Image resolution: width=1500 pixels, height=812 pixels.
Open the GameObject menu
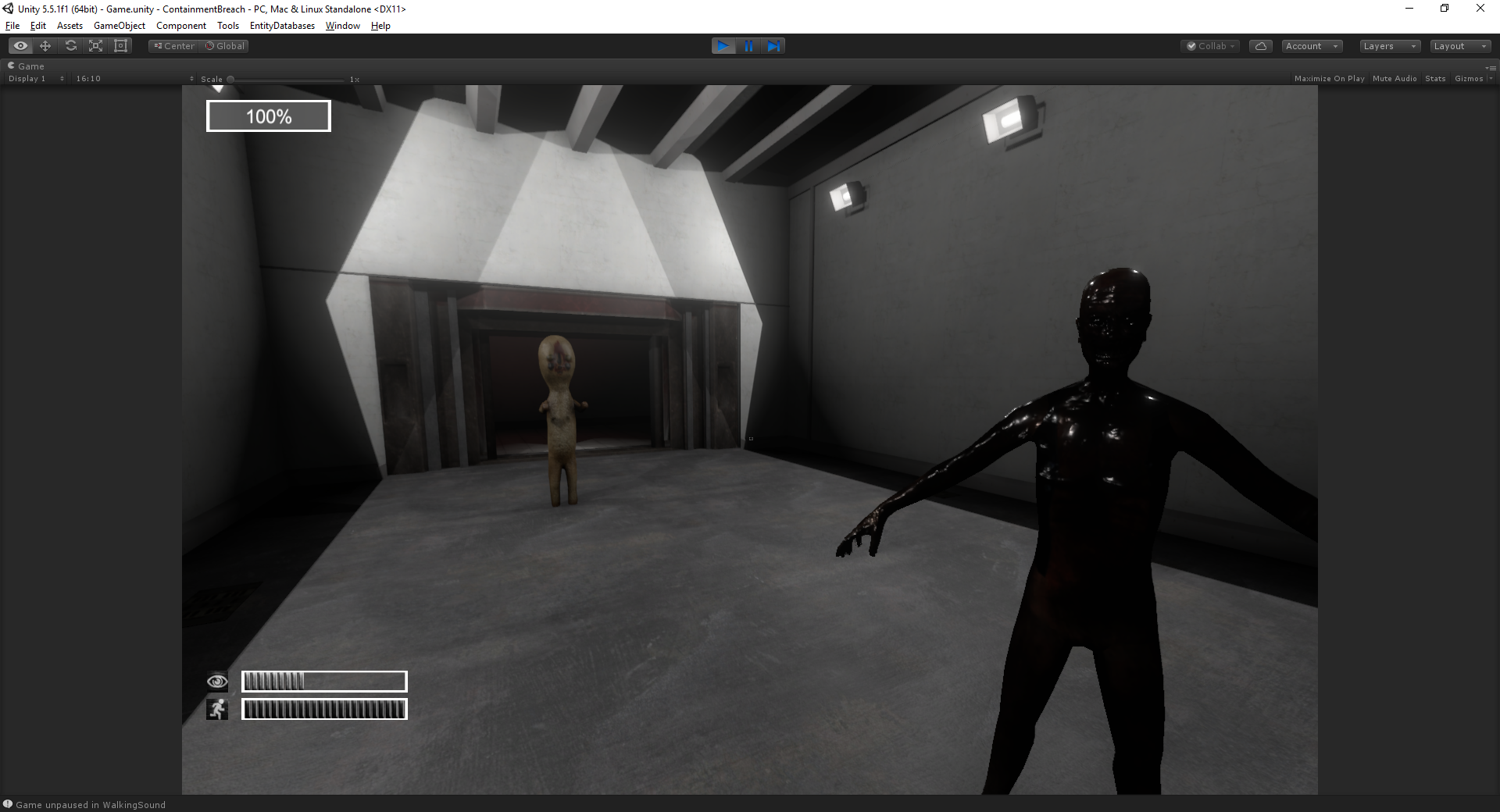[120, 26]
